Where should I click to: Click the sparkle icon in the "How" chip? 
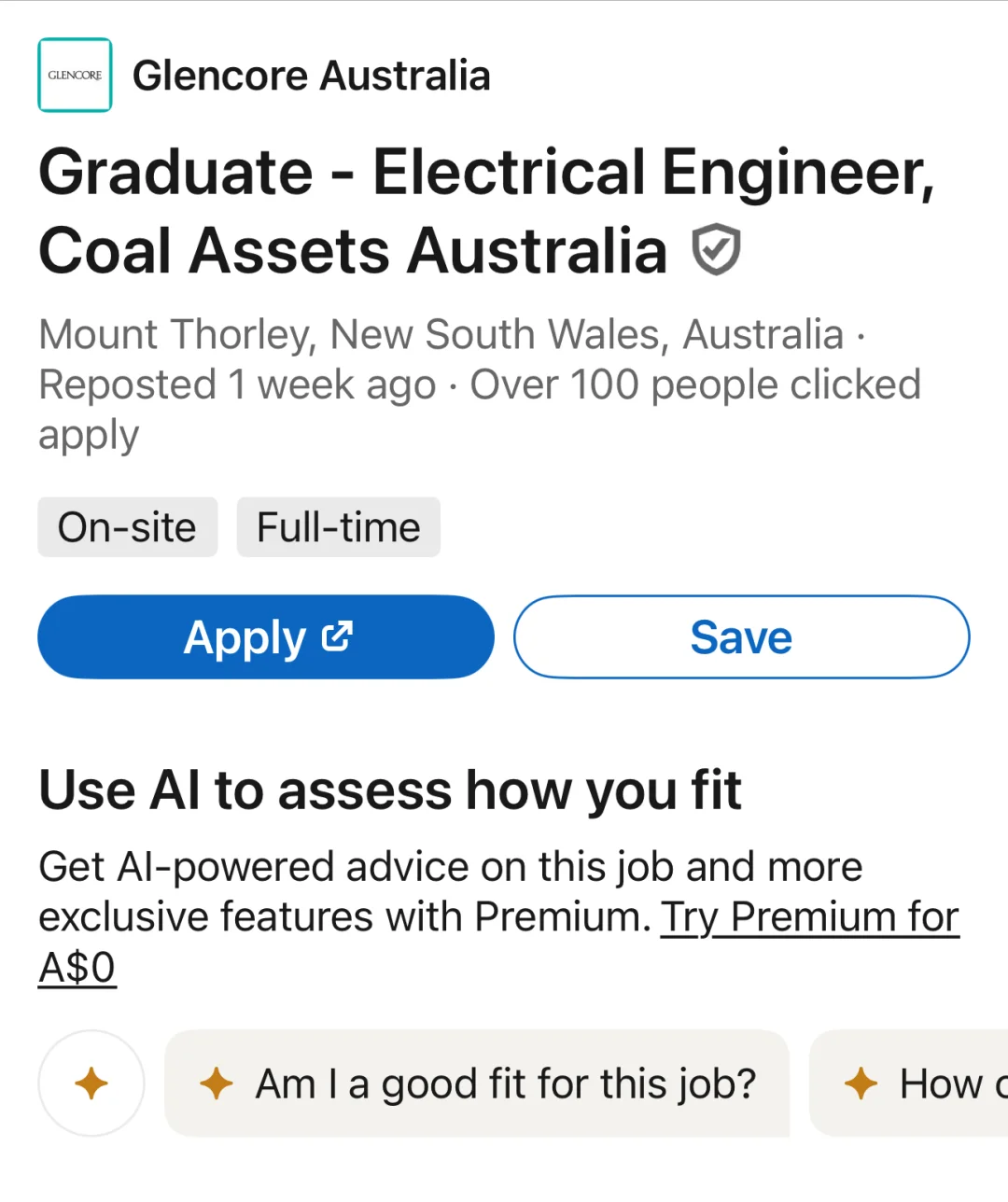(x=861, y=1083)
